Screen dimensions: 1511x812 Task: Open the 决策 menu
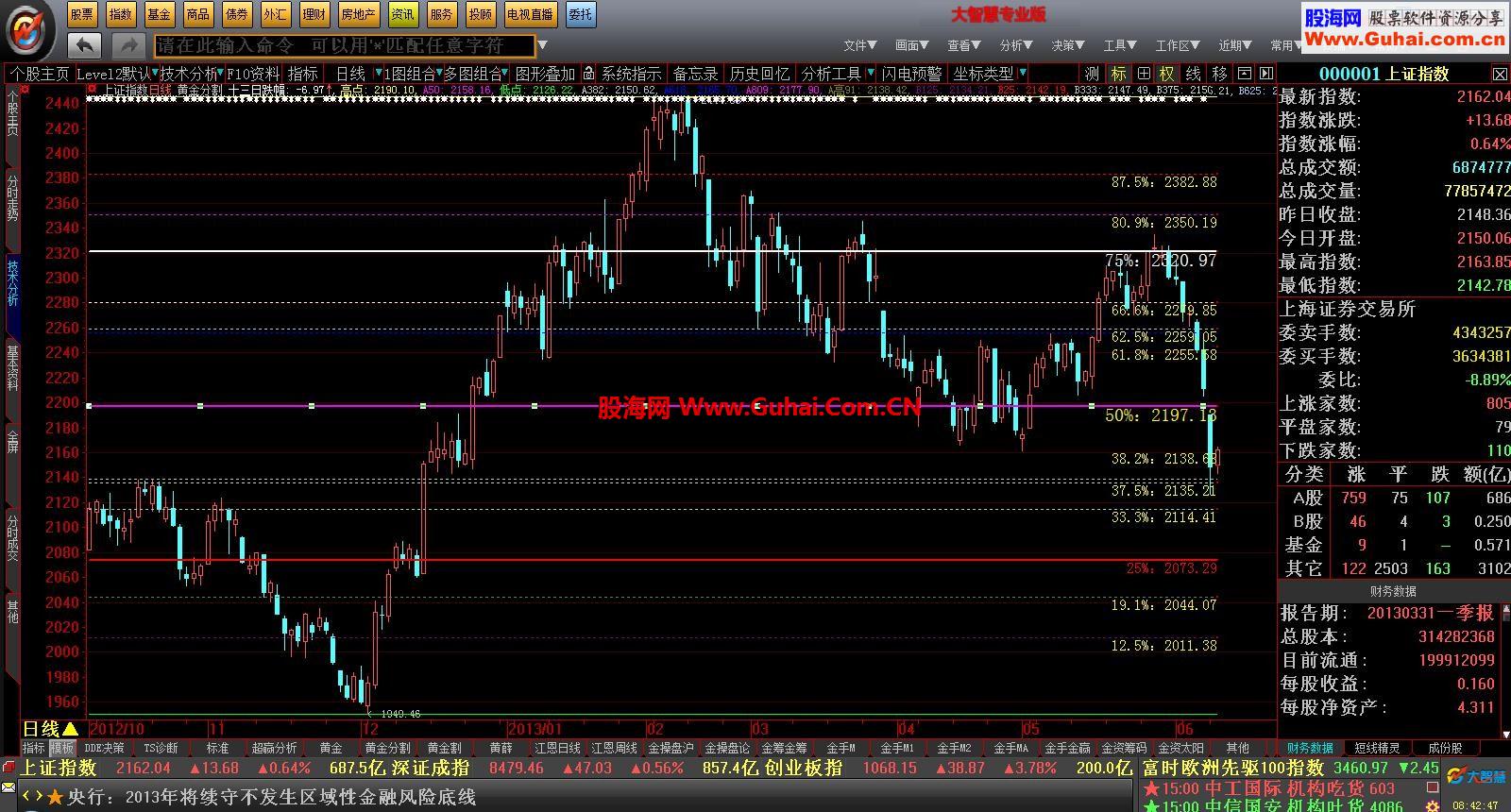[1069, 45]
